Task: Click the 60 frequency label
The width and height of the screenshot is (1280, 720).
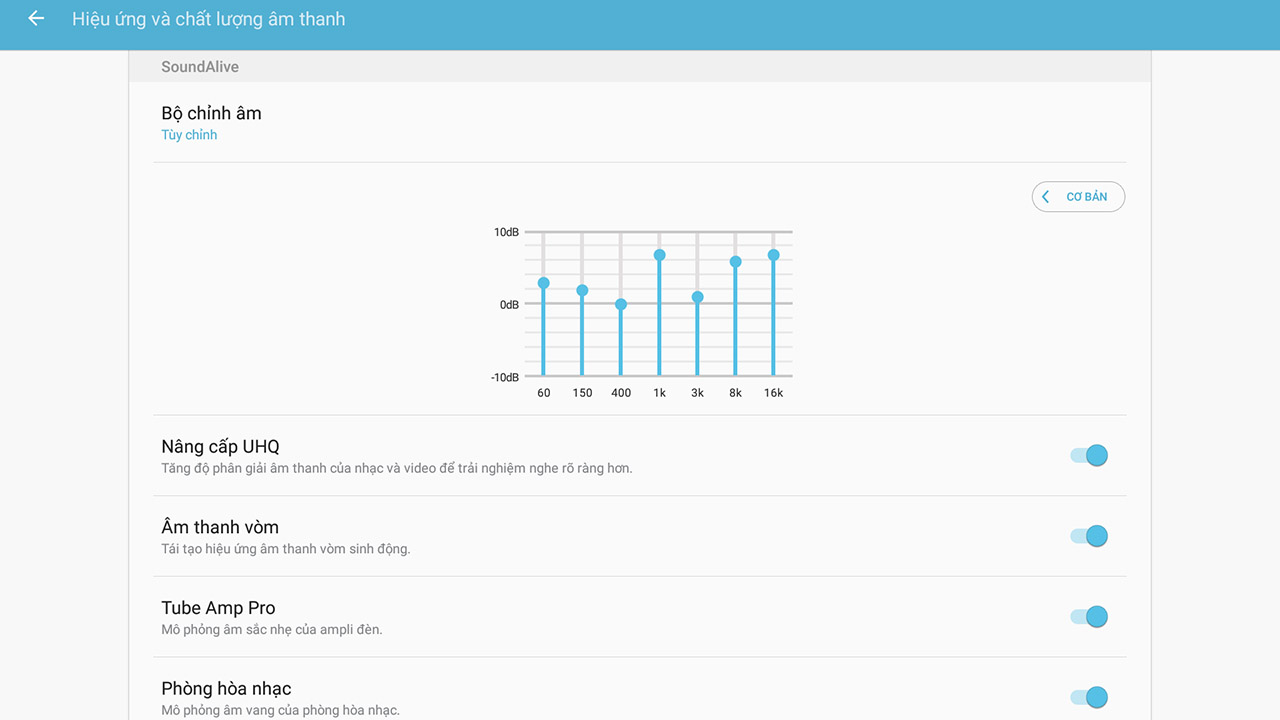Action: (544, 393)
